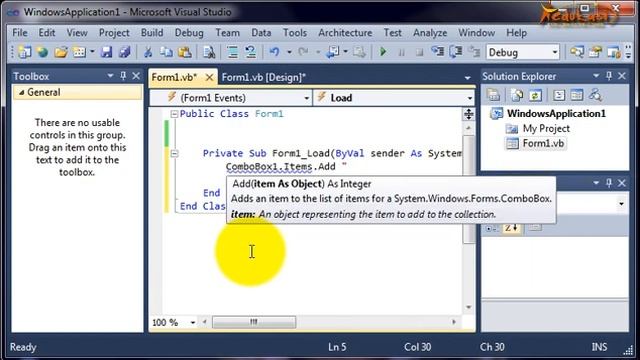Collapse the Form1_Load Sub block
The width and height of the screenshot is (640, 360).
[174, 153]
